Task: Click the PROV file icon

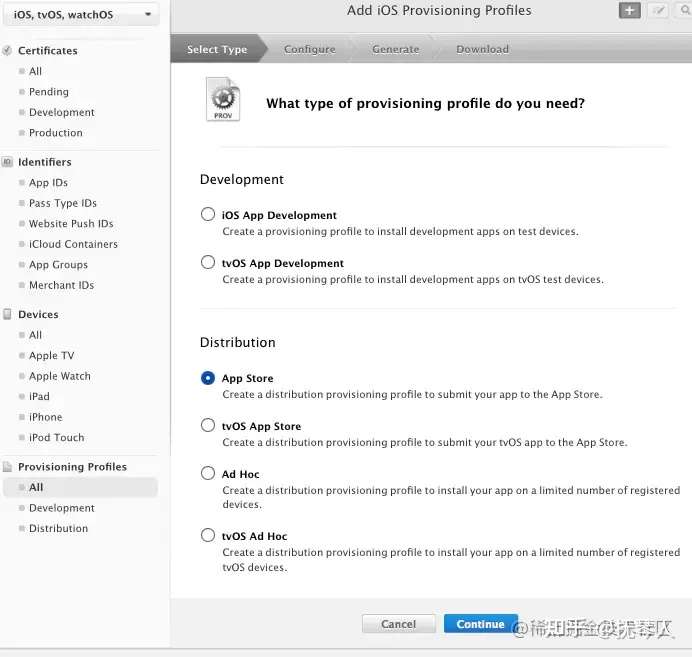Action: coord(223,100)
